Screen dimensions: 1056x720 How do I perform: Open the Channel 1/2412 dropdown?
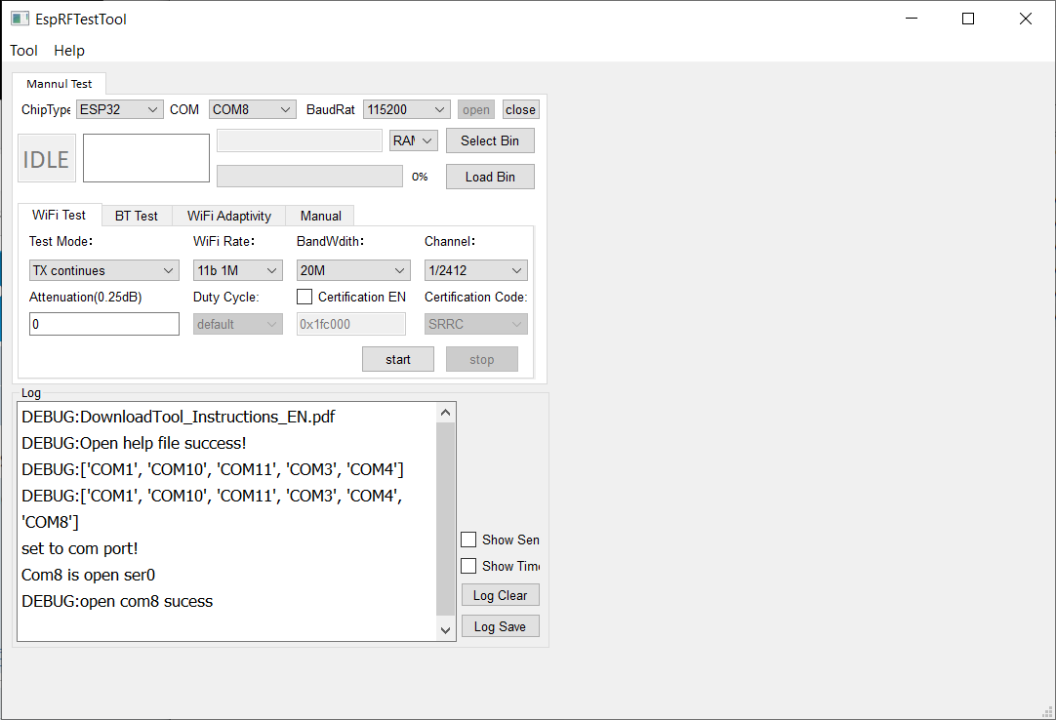475,270
